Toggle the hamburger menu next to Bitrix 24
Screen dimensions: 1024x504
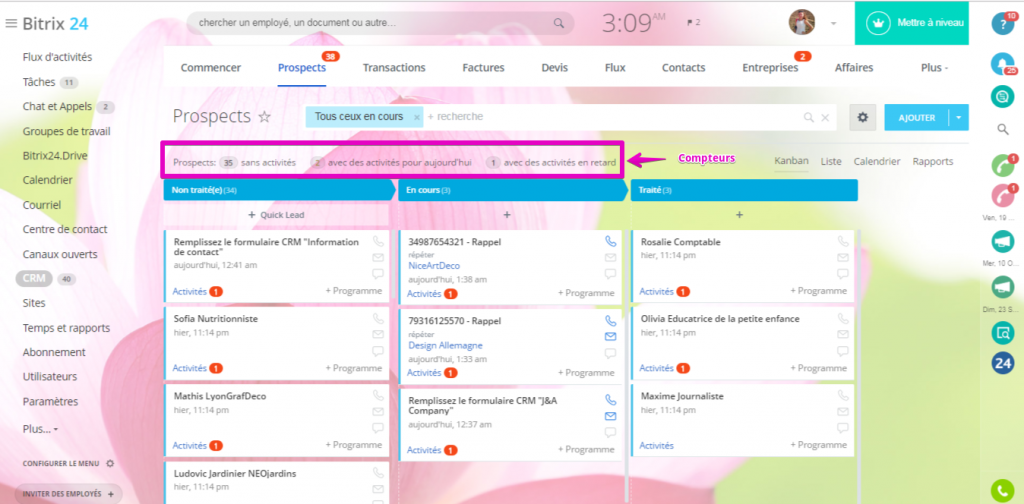tap(10, 24)
